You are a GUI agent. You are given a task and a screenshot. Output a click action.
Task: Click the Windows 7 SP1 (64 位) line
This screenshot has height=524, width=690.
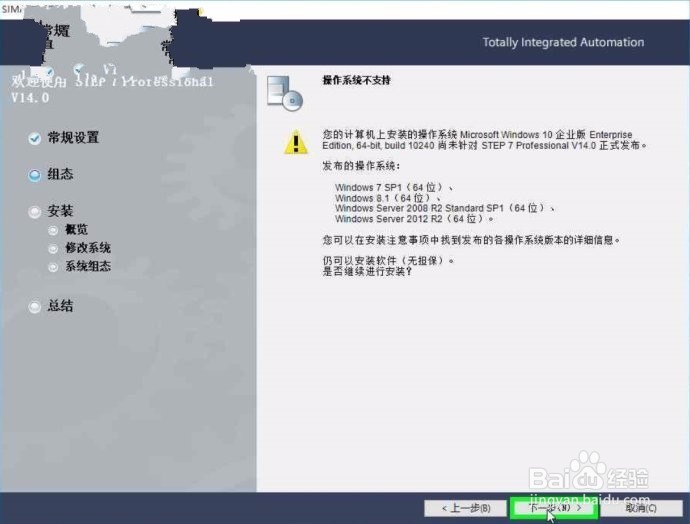394,187
